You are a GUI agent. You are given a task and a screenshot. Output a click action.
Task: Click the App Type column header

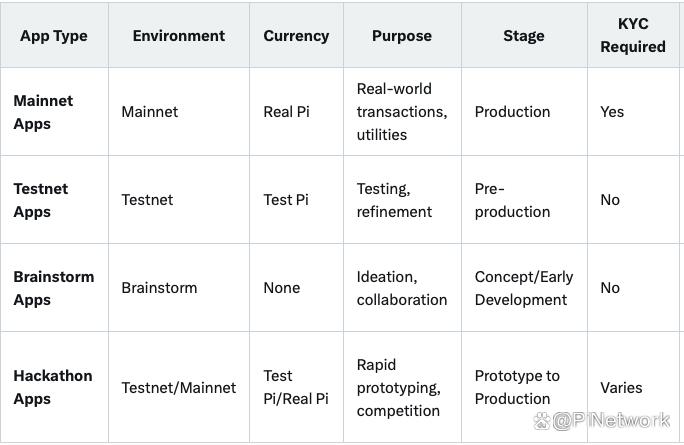point(54,35)
